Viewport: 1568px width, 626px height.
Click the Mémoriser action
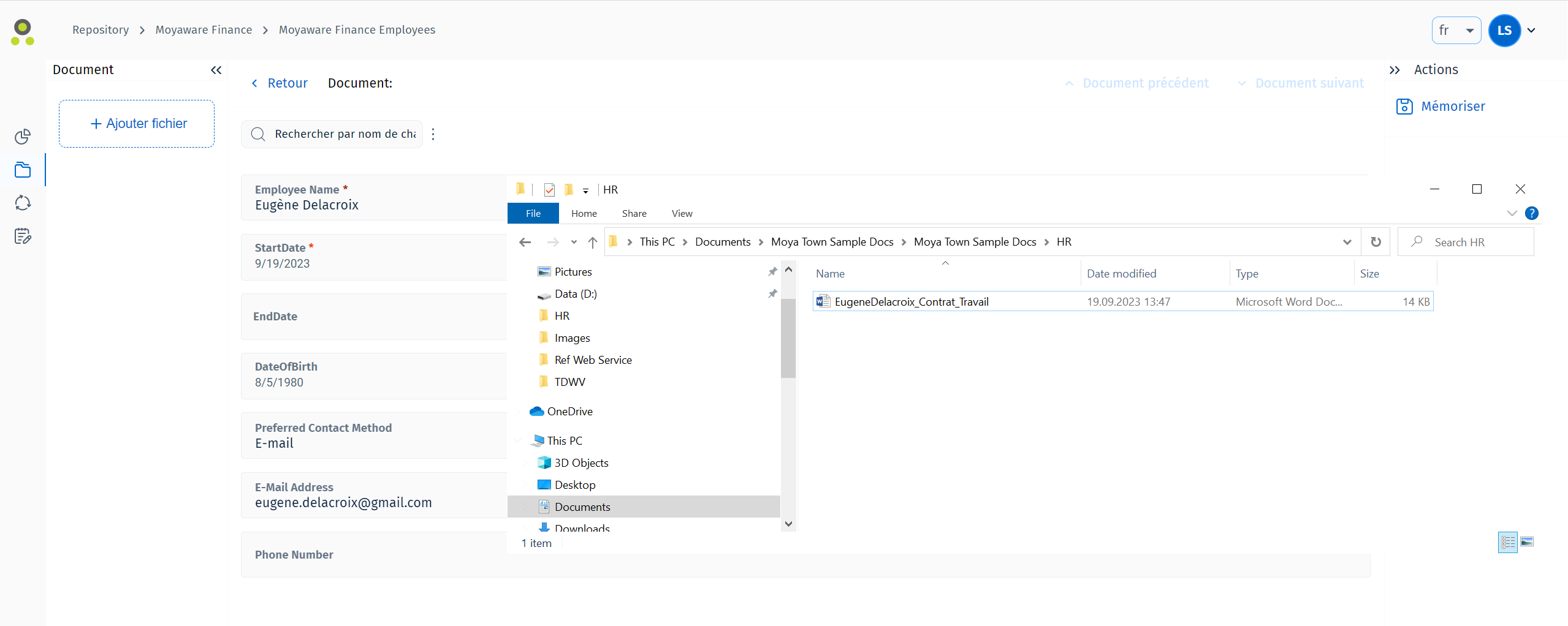(1441, 107)
